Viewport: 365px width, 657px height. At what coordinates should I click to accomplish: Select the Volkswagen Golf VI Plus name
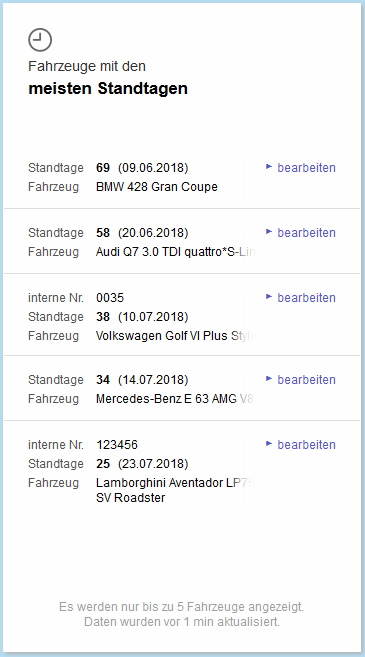point(176,336)
